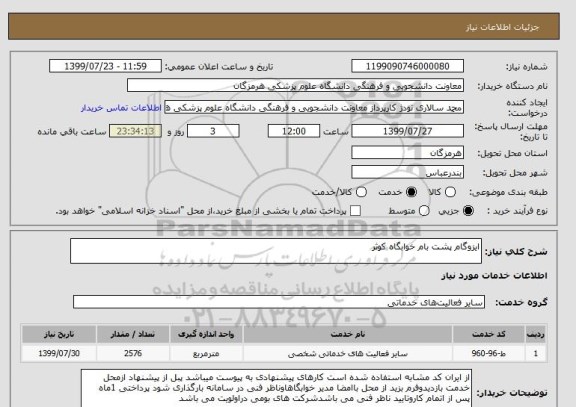Click the service group سایر فعالیت‌های خدماتی field

coord(279,302)
